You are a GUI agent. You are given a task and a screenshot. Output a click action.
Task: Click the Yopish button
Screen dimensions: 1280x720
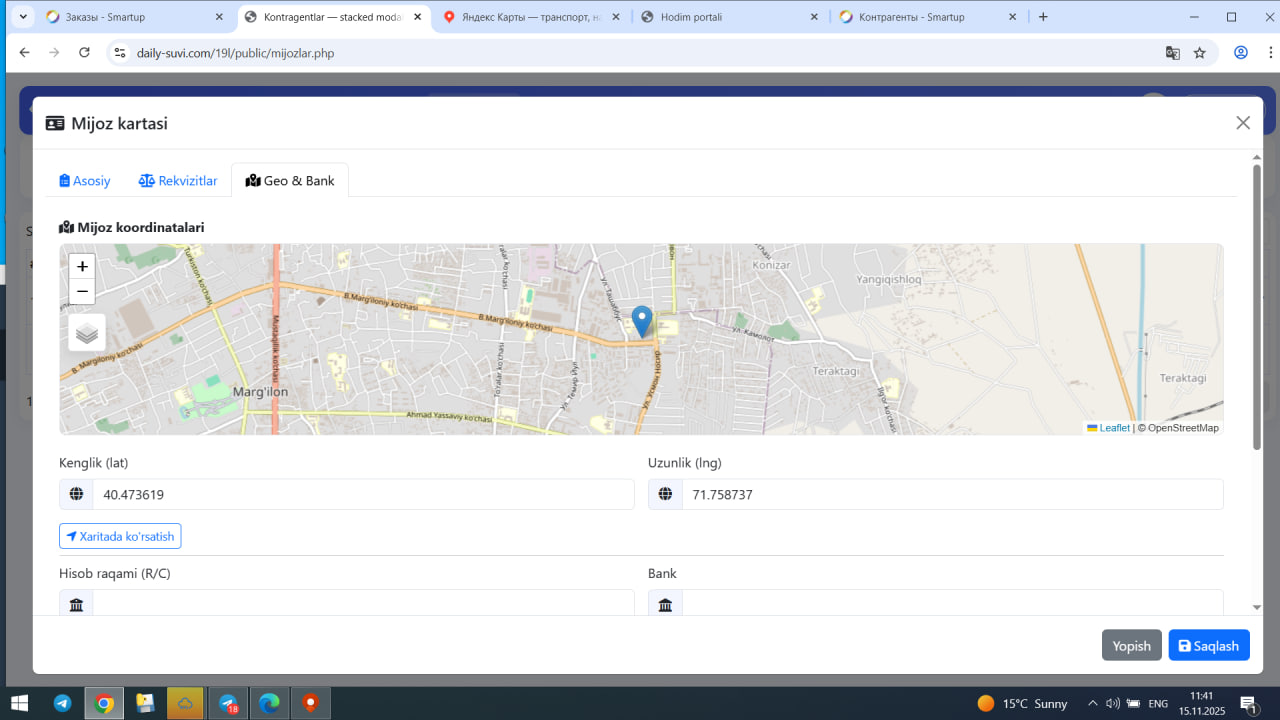tap(1132, 646)
